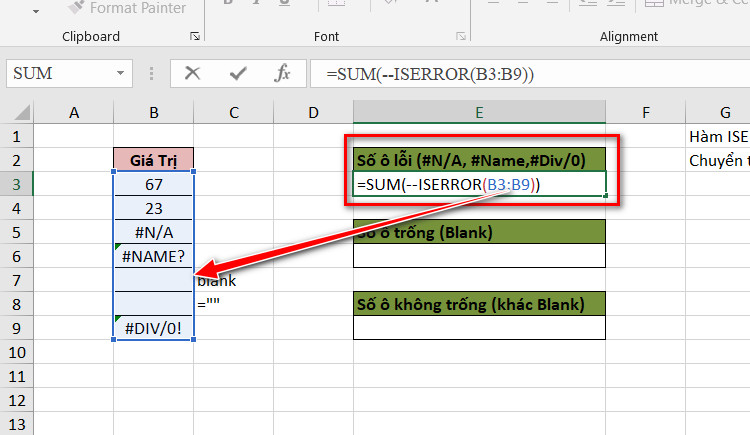
Task: Click Số ô không trống header cell
Action: tap(479, 304)
